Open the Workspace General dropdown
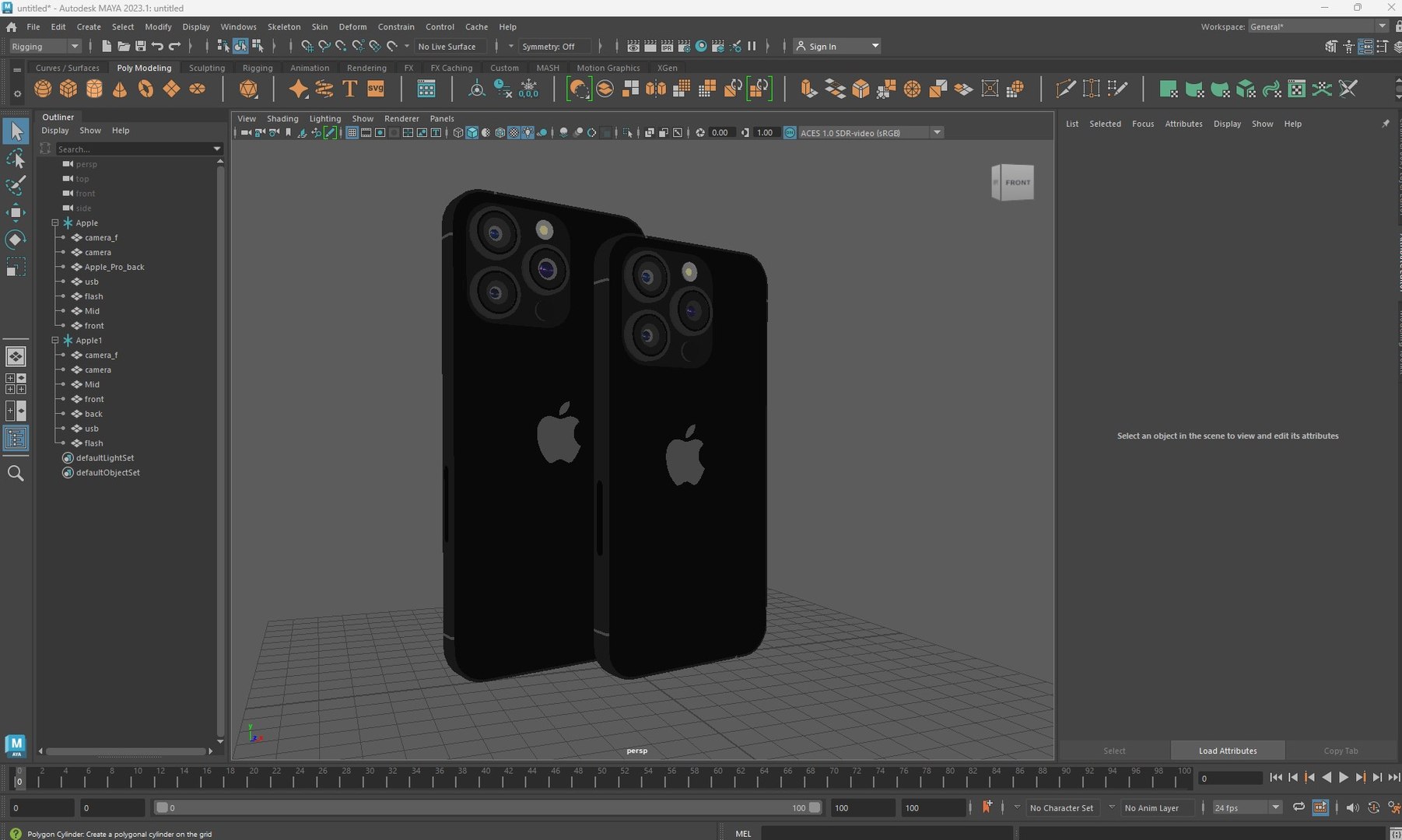Viewport: 1402px width, 840px height. coord(1318,26)
